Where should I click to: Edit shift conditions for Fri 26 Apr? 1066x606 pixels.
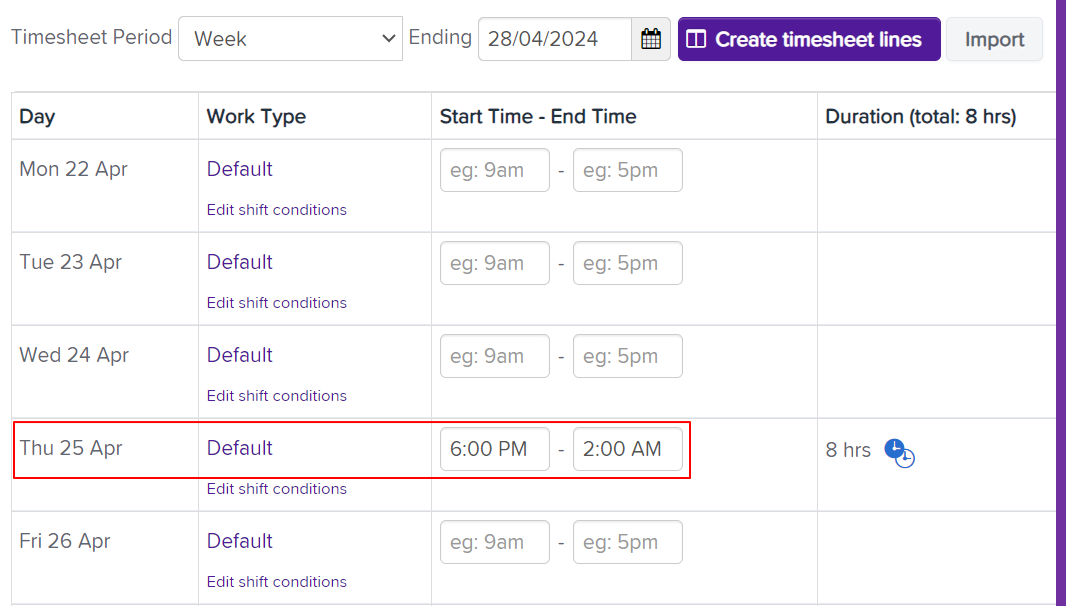tap(277, 582)
